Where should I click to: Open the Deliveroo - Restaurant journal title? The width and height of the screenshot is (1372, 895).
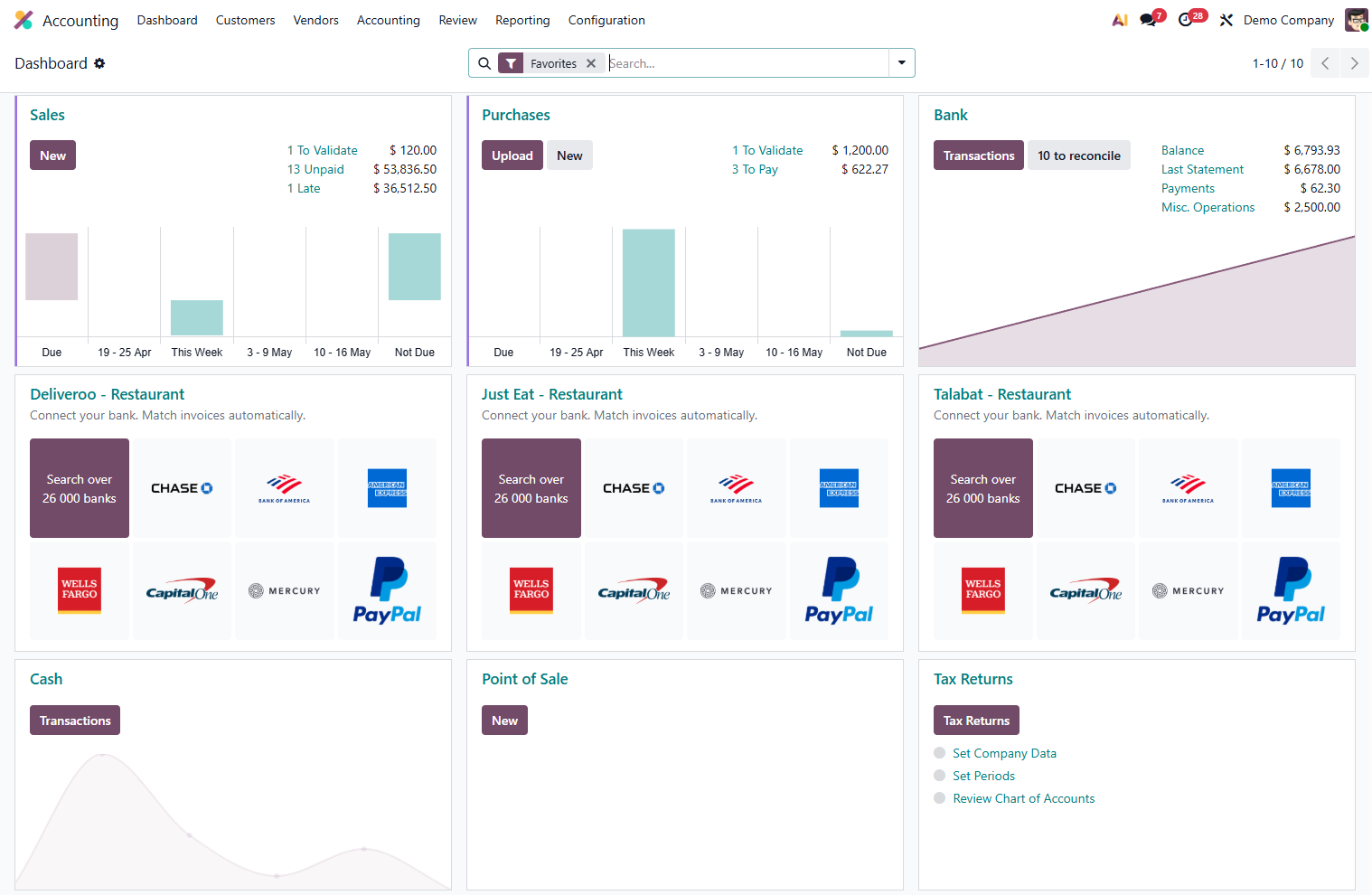pos(107,394)
